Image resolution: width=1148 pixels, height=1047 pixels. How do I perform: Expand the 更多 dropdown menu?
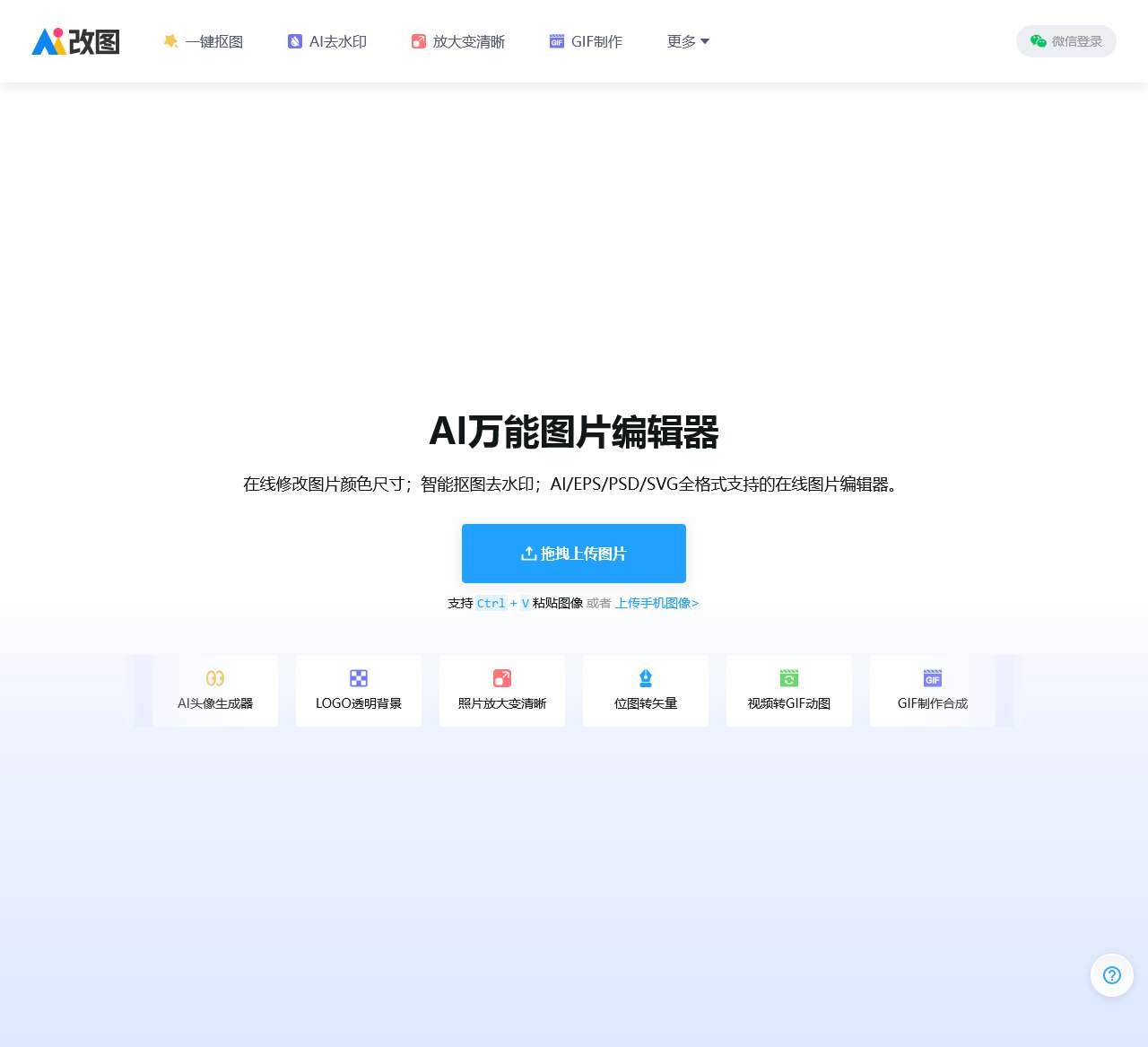coord(687,41)
